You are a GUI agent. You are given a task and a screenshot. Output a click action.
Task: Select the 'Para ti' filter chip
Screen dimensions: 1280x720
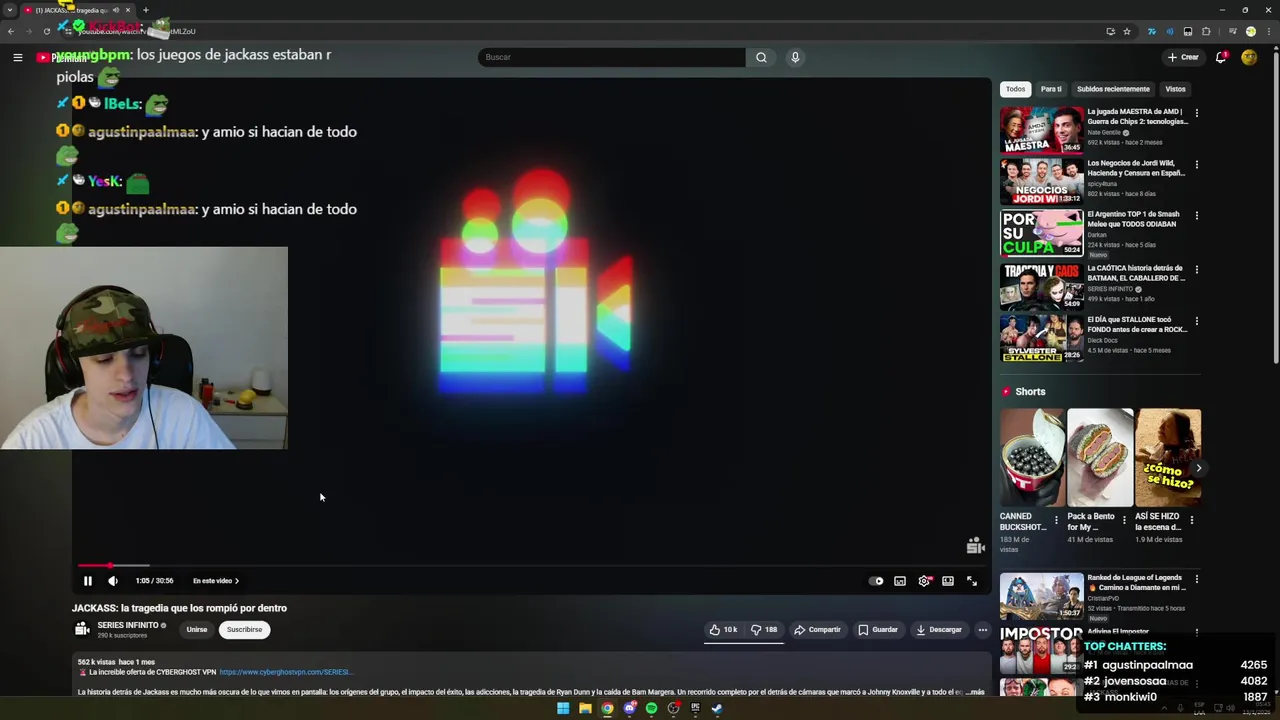pyautogui.click(x=1051, y=89)
